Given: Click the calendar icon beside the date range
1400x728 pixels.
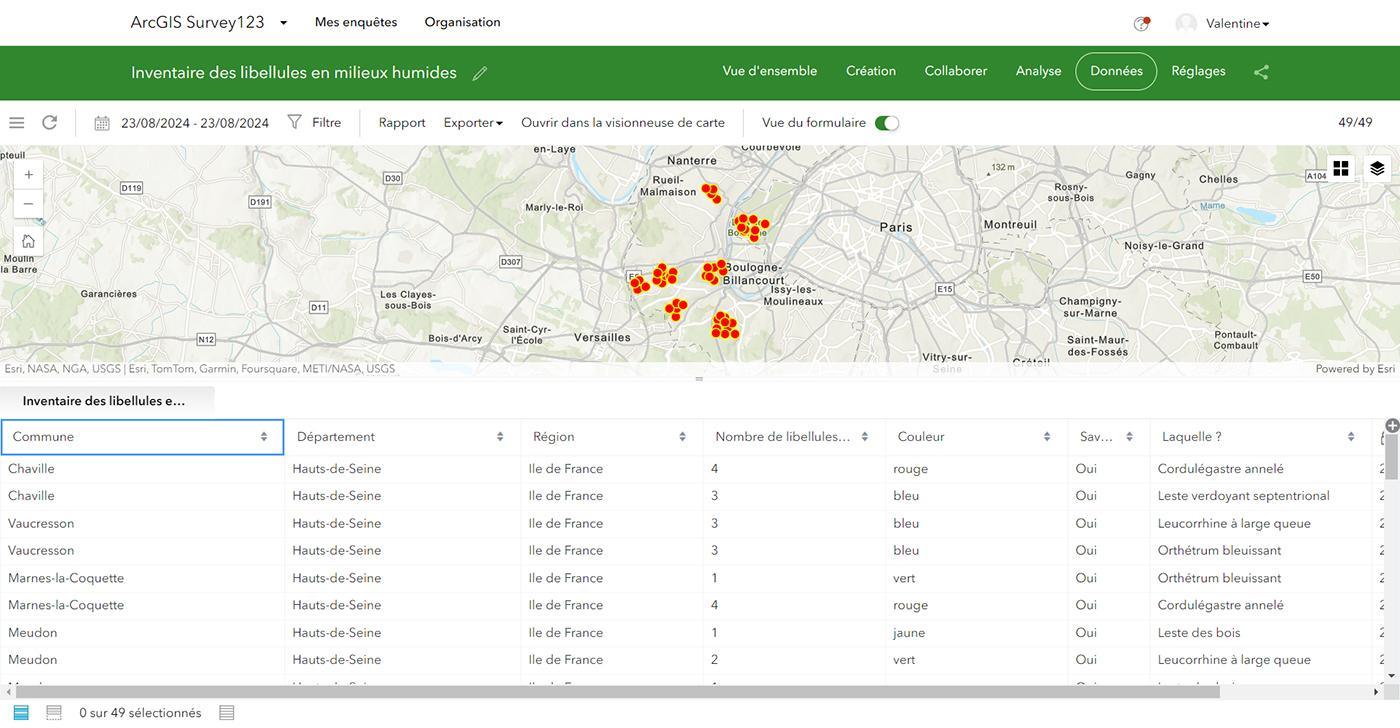Looking at the screenshot, I should 102,123.
